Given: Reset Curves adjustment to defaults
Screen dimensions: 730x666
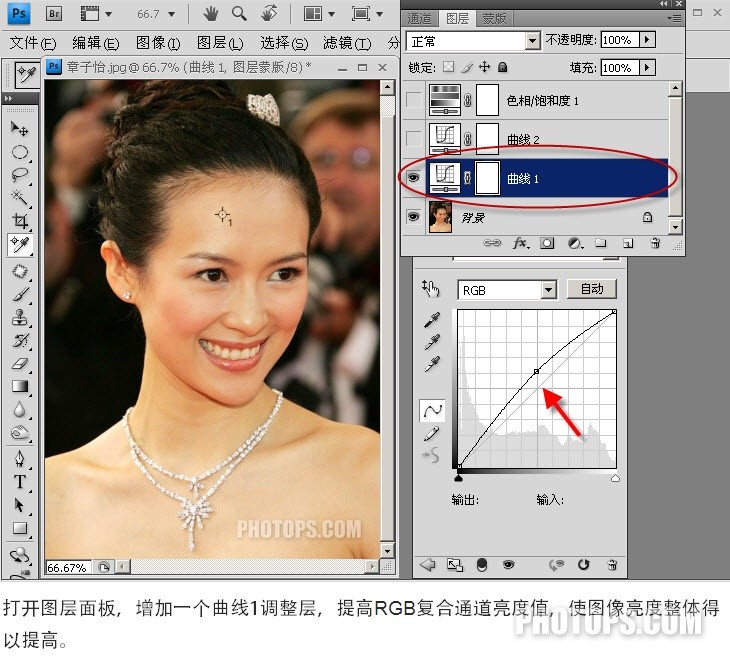Looking at the screenshot, I should point(583,565).
